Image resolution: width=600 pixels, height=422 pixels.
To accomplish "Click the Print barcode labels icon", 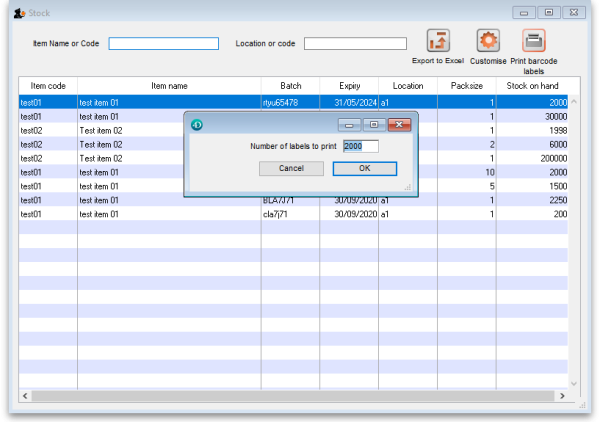I will 534,41.
